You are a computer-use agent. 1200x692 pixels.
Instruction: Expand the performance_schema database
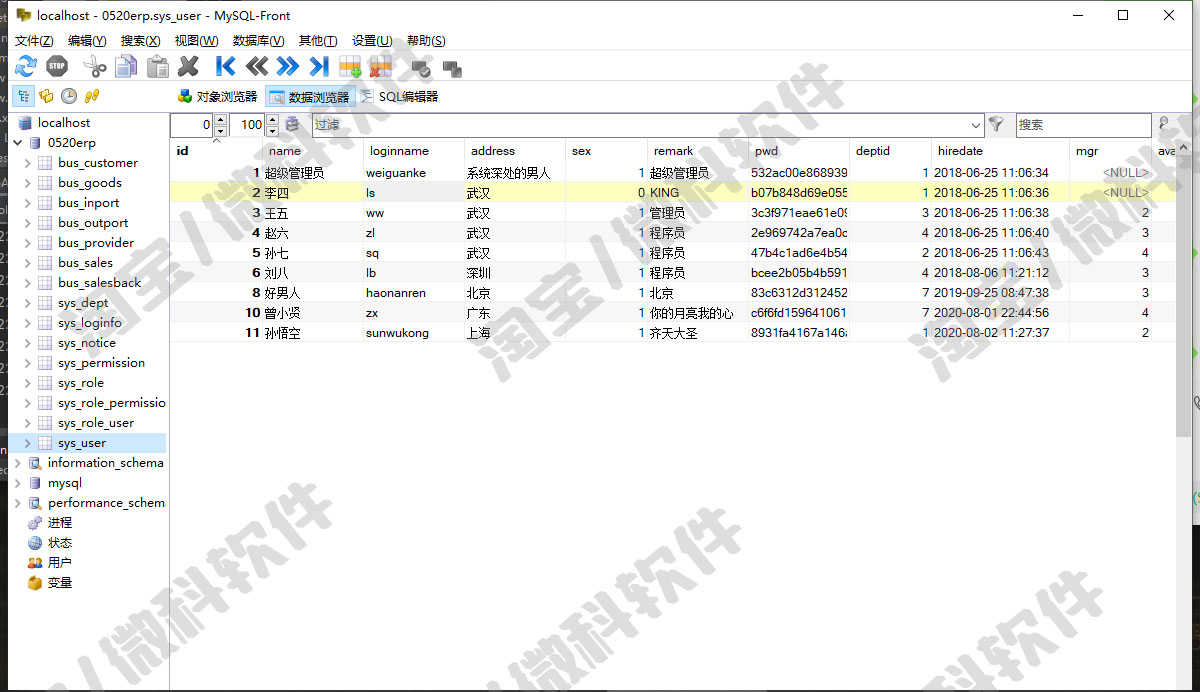(18, 503)
